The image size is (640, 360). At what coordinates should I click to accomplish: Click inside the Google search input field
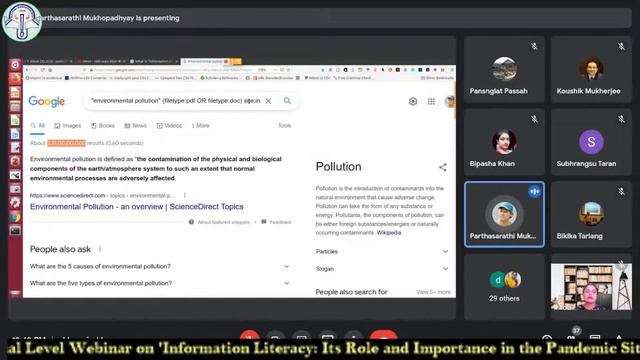pos(176,101)
